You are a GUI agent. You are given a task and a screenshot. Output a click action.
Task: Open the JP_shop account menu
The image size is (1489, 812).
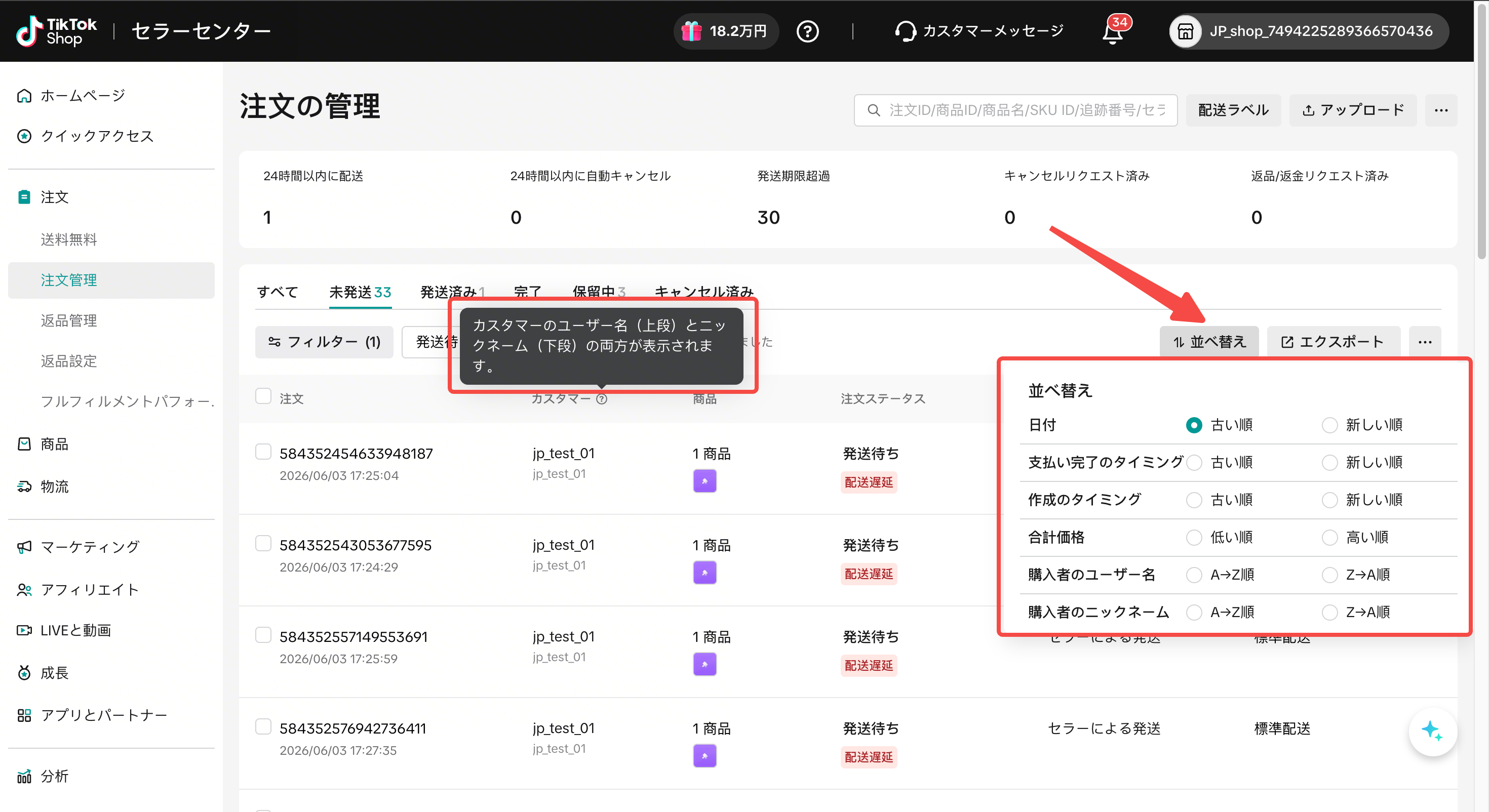tap(1309, 31)
